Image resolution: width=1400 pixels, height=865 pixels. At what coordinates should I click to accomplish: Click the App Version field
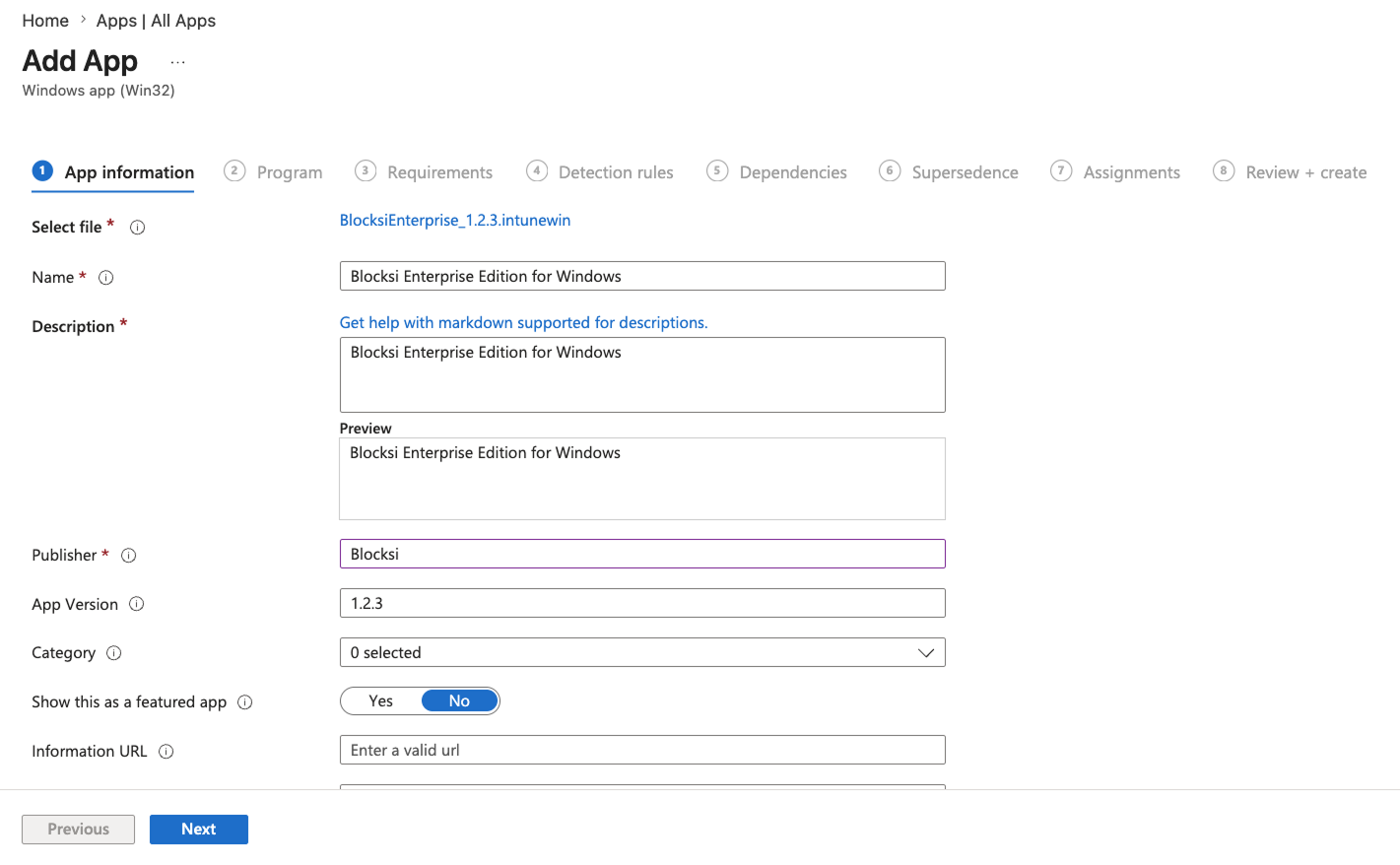click(642, 603)
